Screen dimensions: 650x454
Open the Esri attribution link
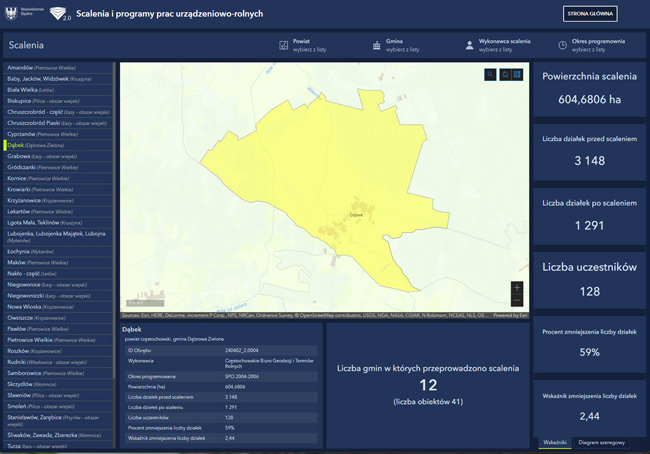pyautogui.click(x=510, y=315)
